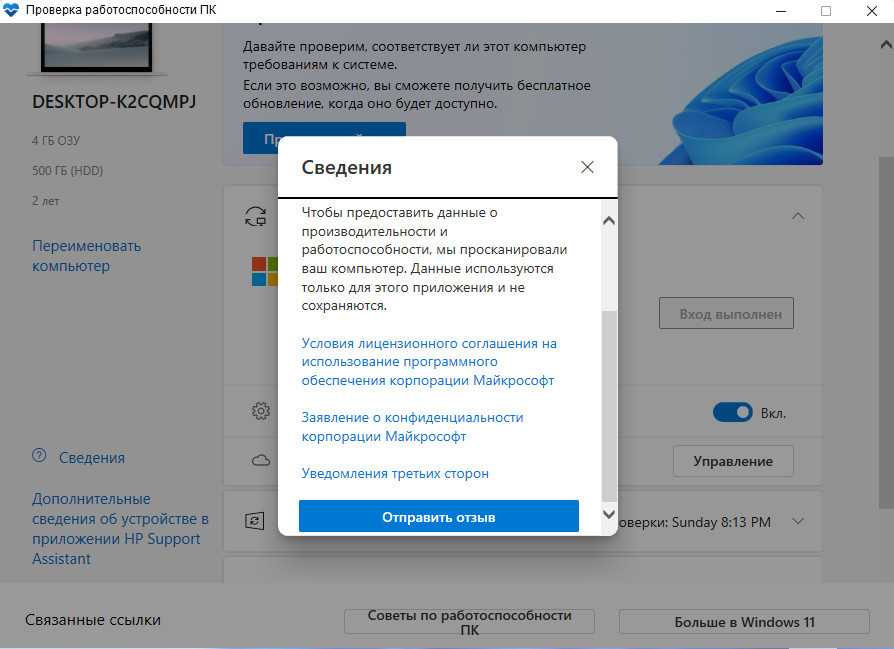Collapse the backup section chevron

798,217
